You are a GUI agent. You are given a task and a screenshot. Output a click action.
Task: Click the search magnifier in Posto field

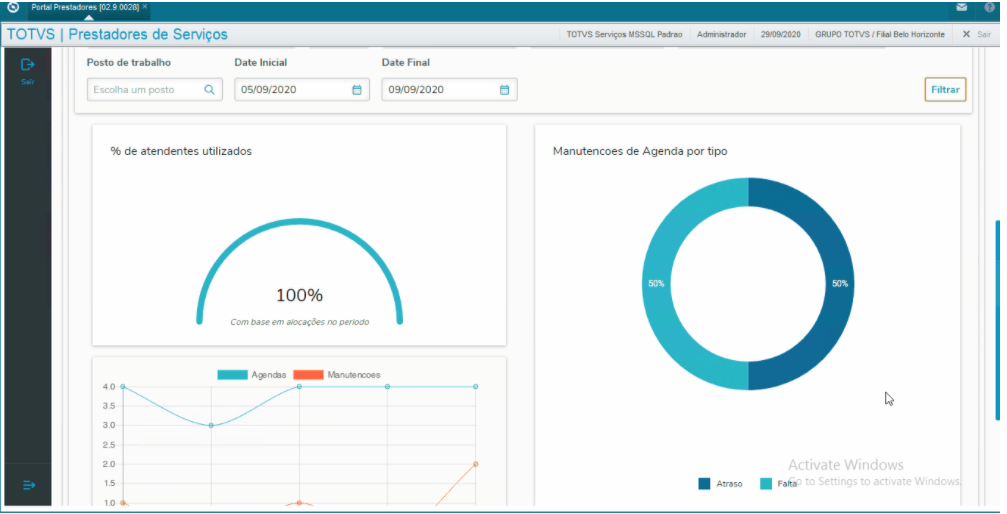[209, 90]
